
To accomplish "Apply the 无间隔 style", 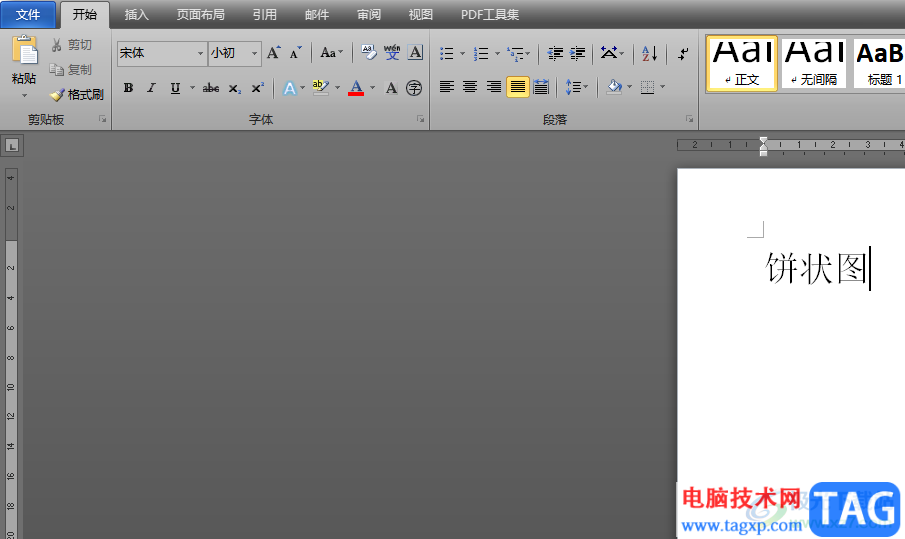I will pyautogui.click(x=814, y=63).
